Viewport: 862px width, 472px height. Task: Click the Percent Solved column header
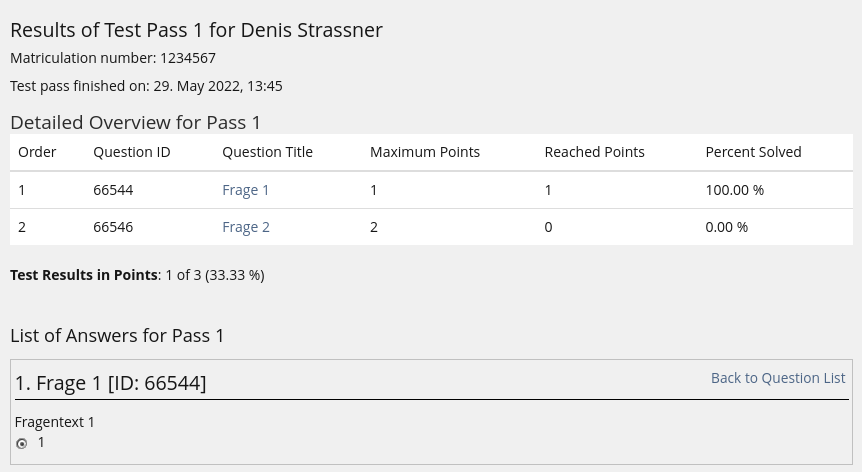click(752, 152)
